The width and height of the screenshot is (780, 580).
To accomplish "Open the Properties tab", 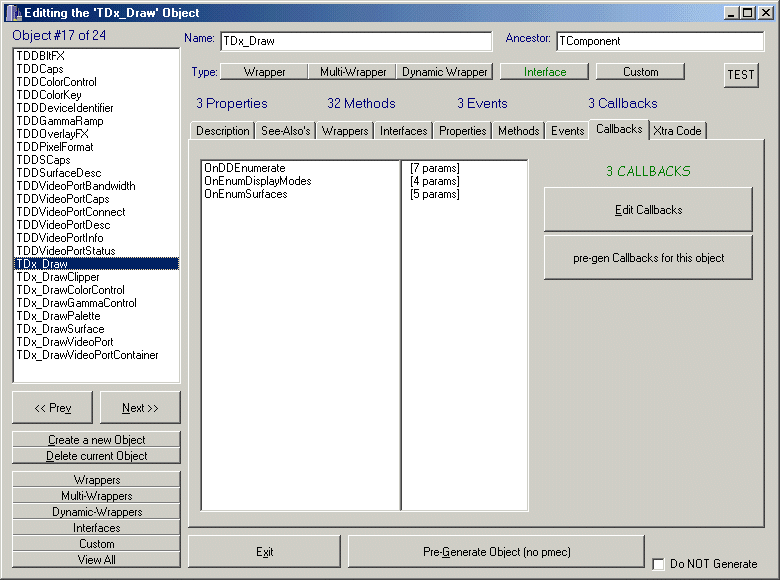I will (x=463, y=131).
